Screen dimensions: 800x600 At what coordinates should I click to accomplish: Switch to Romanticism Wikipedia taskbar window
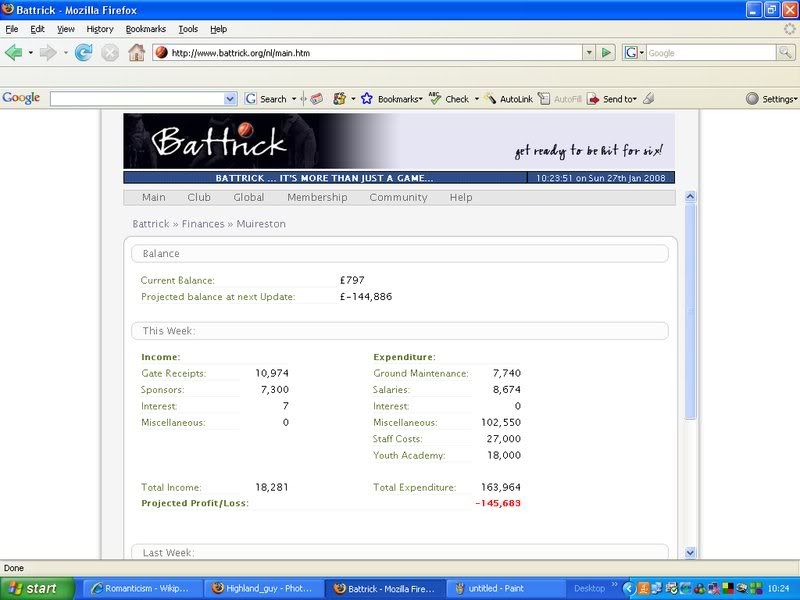[x=141, y=588]
